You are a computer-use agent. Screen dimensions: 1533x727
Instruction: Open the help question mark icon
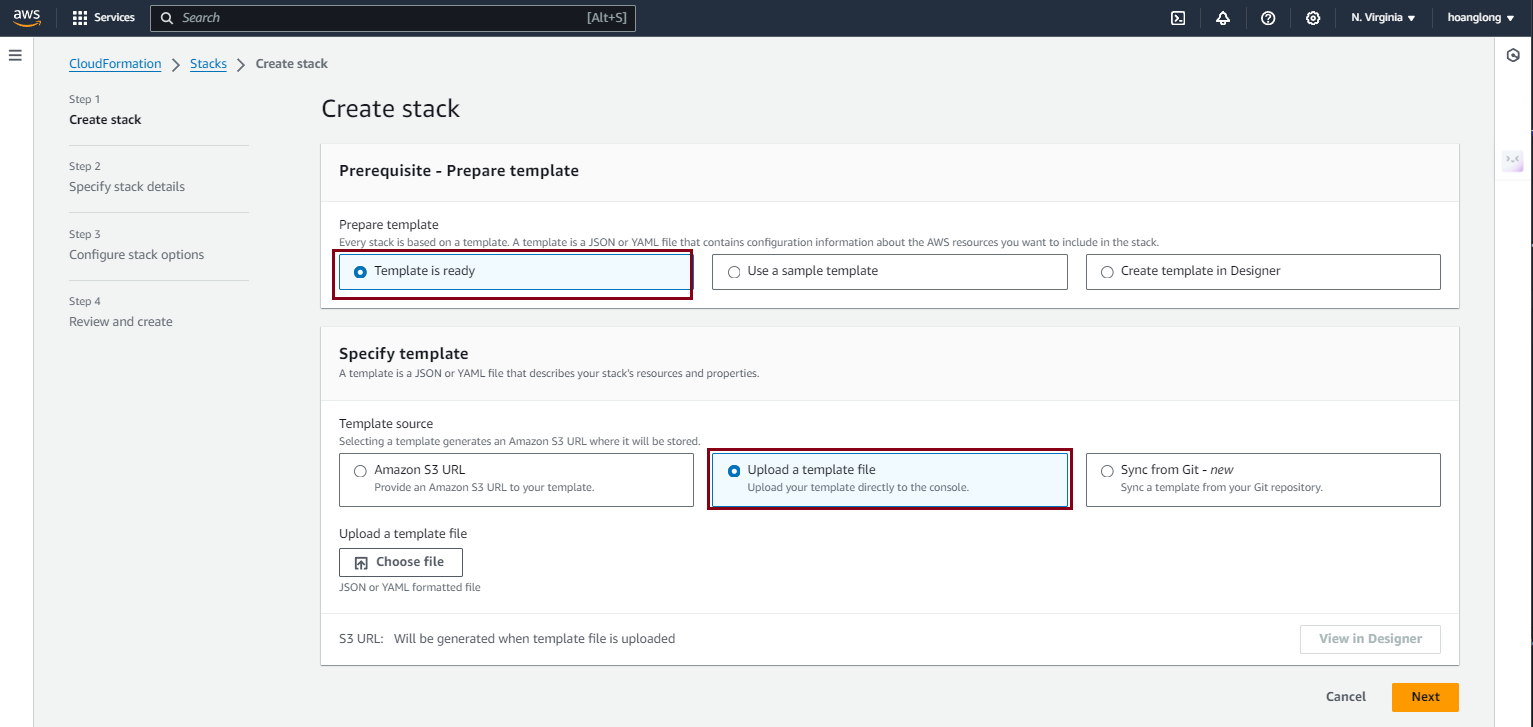(x=1268, y=18)
